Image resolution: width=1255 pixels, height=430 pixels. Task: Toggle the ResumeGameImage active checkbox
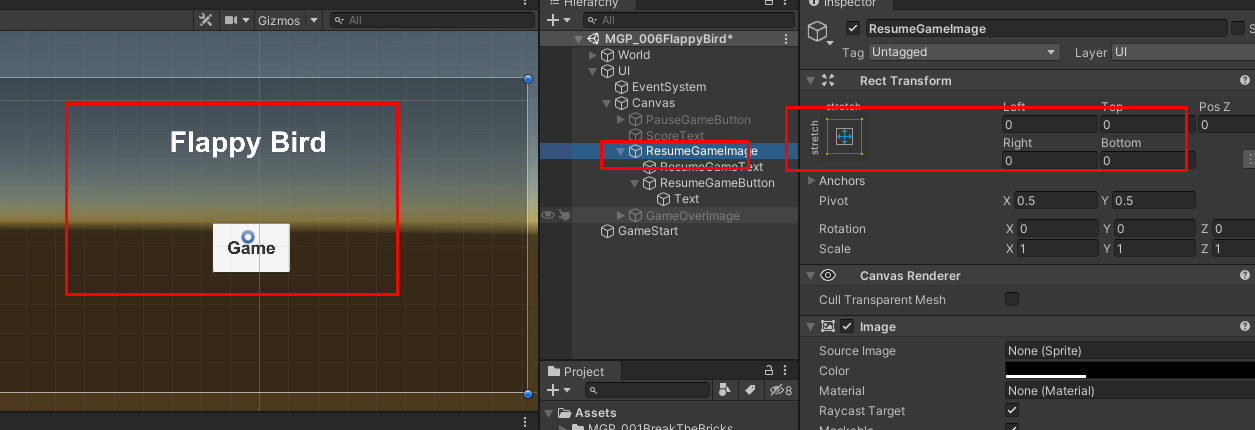(x=853, y=29)
